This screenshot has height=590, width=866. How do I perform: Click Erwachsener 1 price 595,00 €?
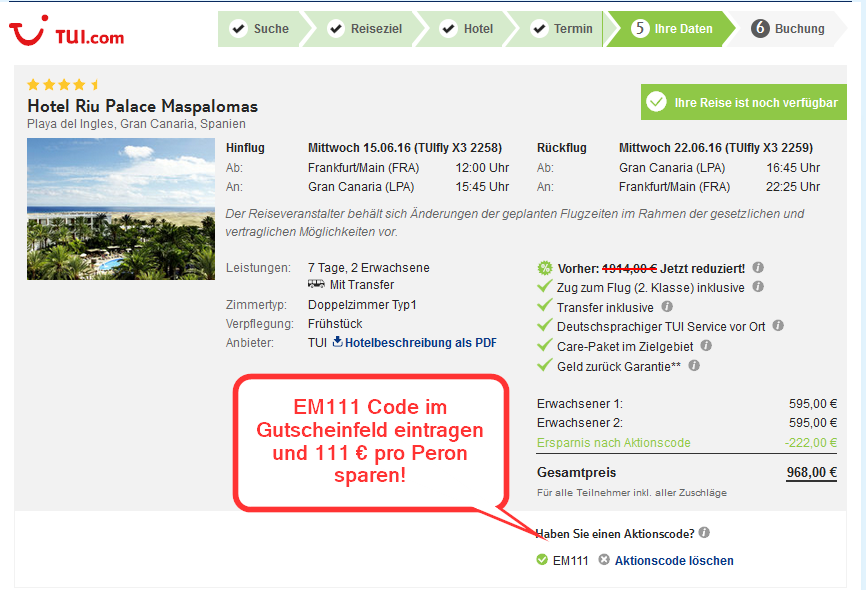tap(813, 404)
